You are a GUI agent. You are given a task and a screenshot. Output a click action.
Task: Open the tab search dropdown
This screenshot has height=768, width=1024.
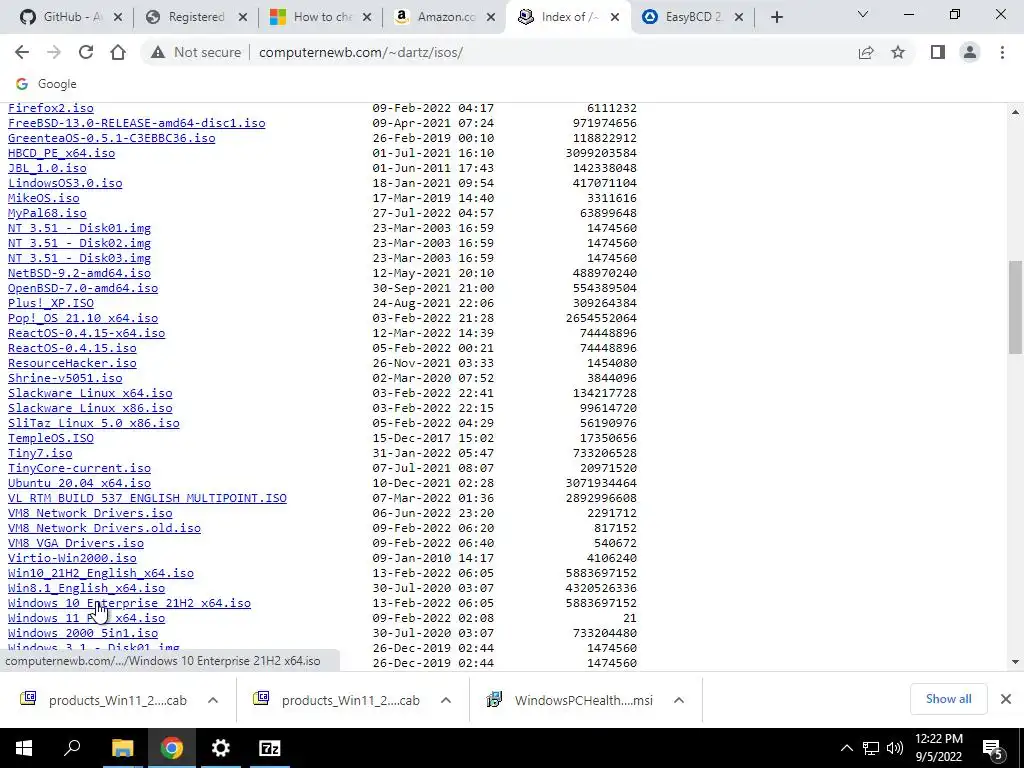pyautogui.click(x=863, y=14)
